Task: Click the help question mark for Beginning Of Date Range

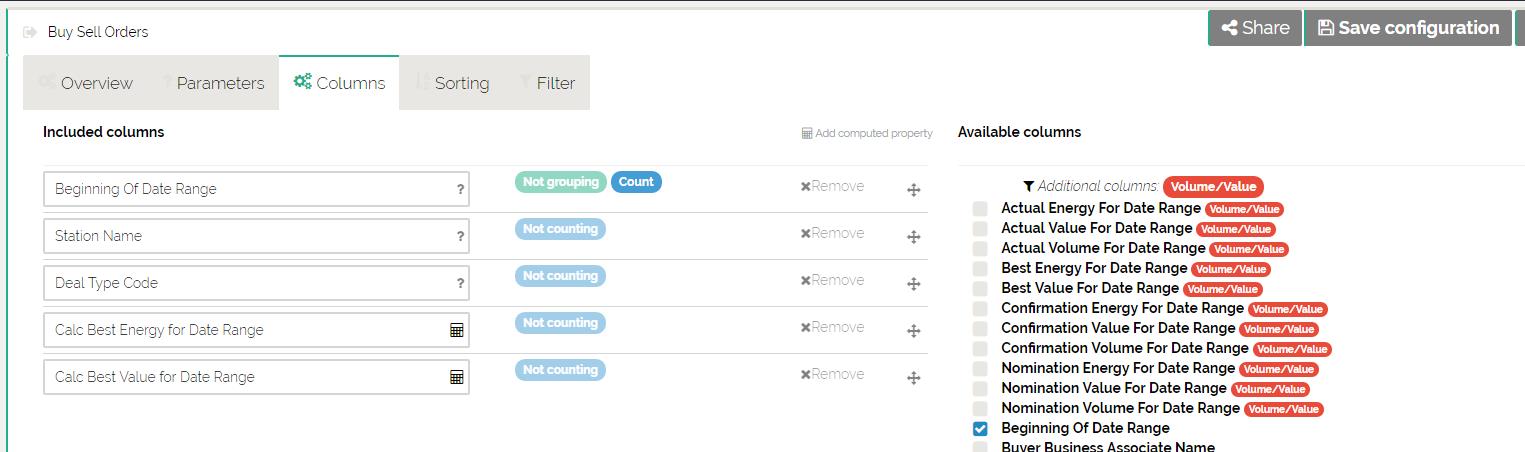Action: point(460,189)
